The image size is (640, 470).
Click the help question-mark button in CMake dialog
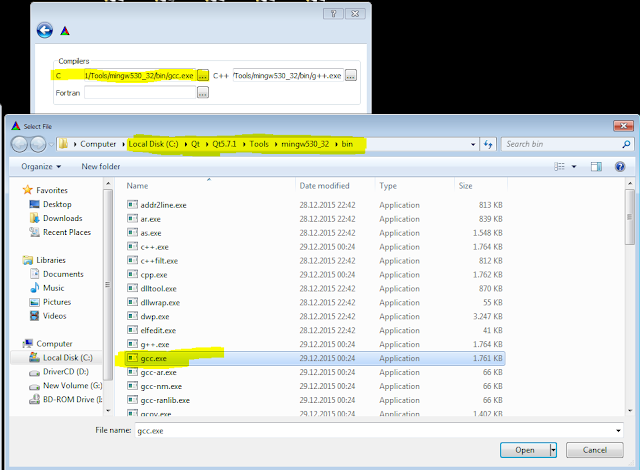click(333, 14)
